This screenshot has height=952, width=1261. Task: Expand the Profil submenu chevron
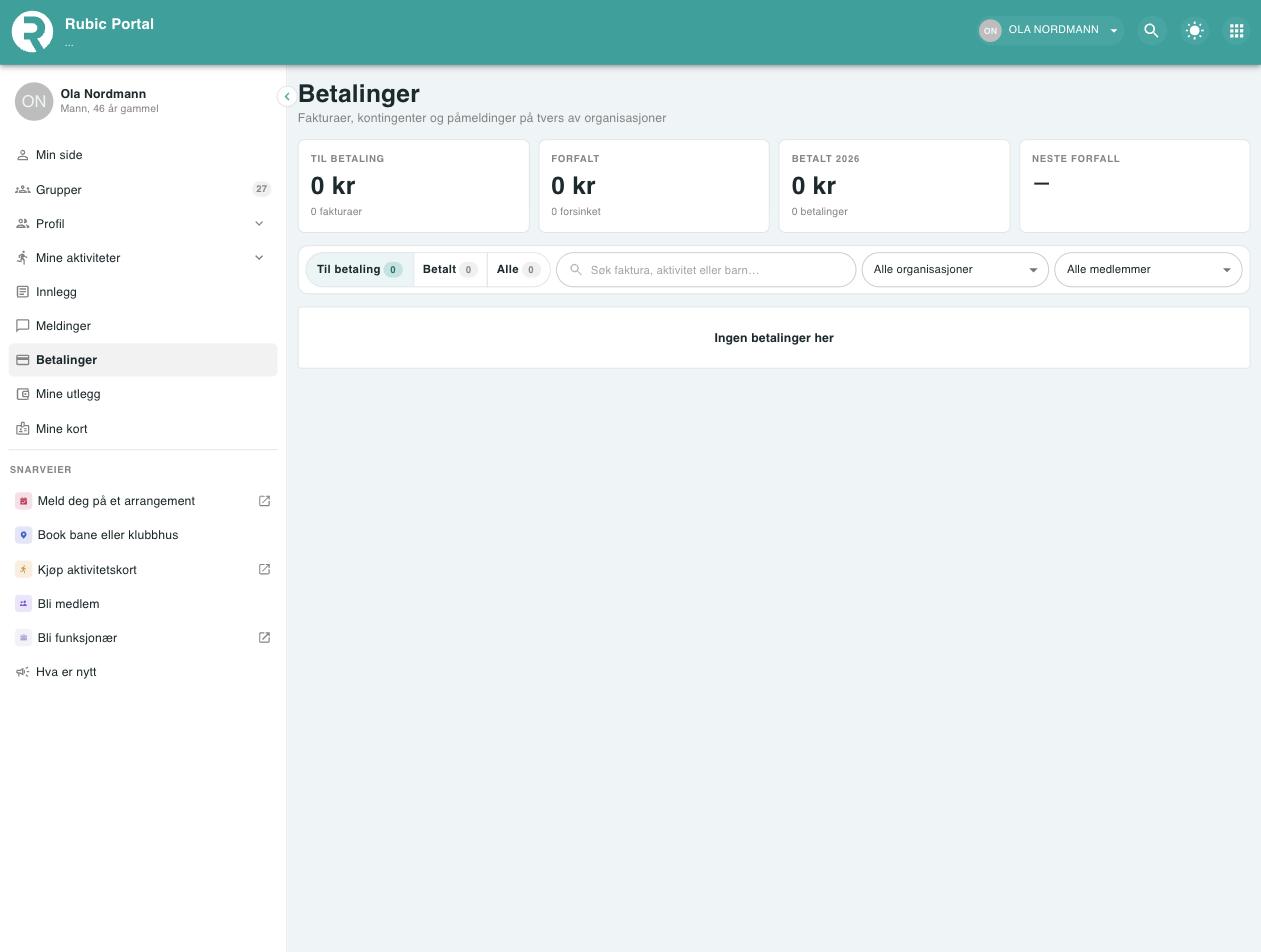coord(259,223)
